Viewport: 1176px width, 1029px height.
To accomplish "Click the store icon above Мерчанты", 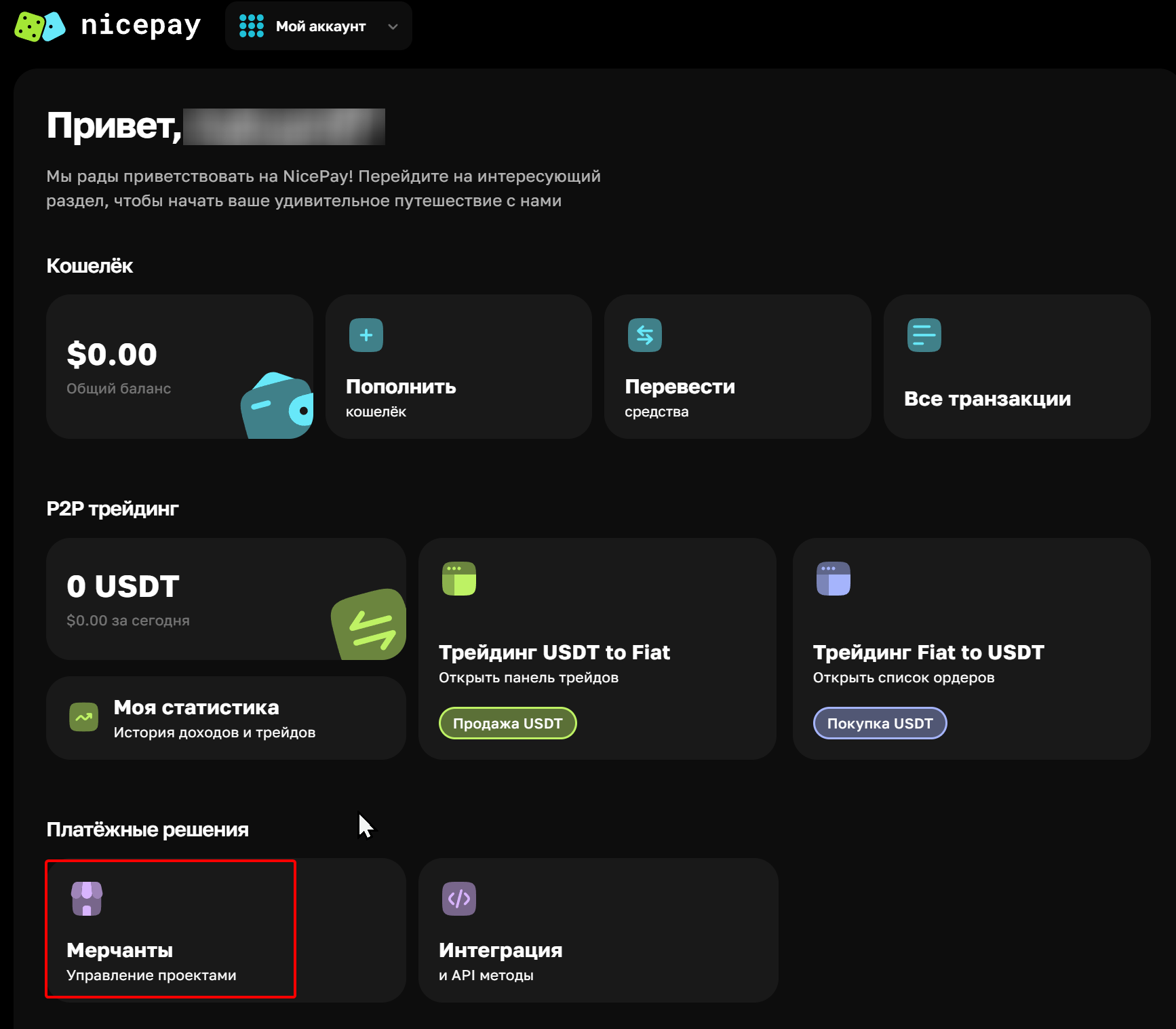I will [87, 899].
